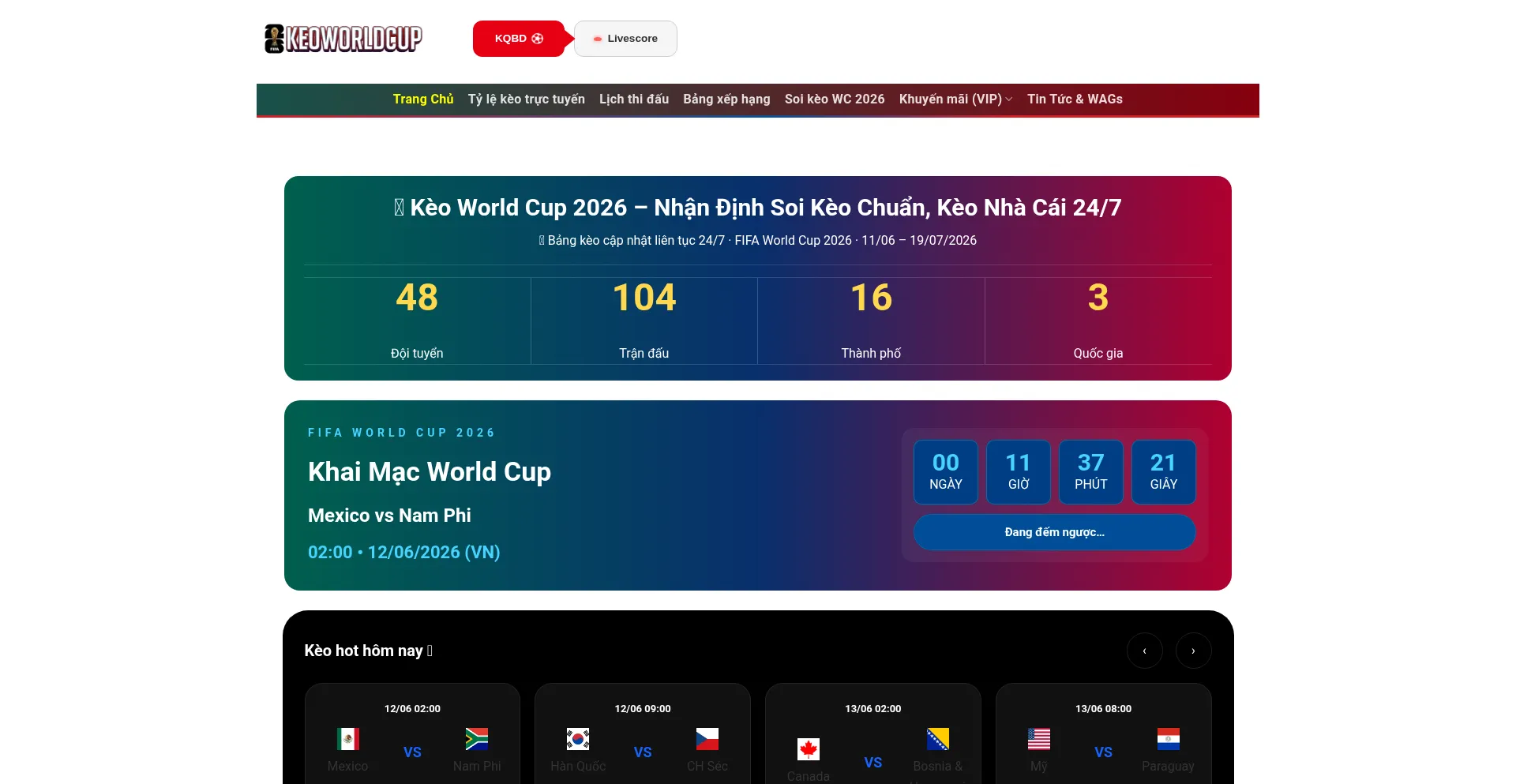Click the 104 Trận đấu stat

tap(644, 321)
